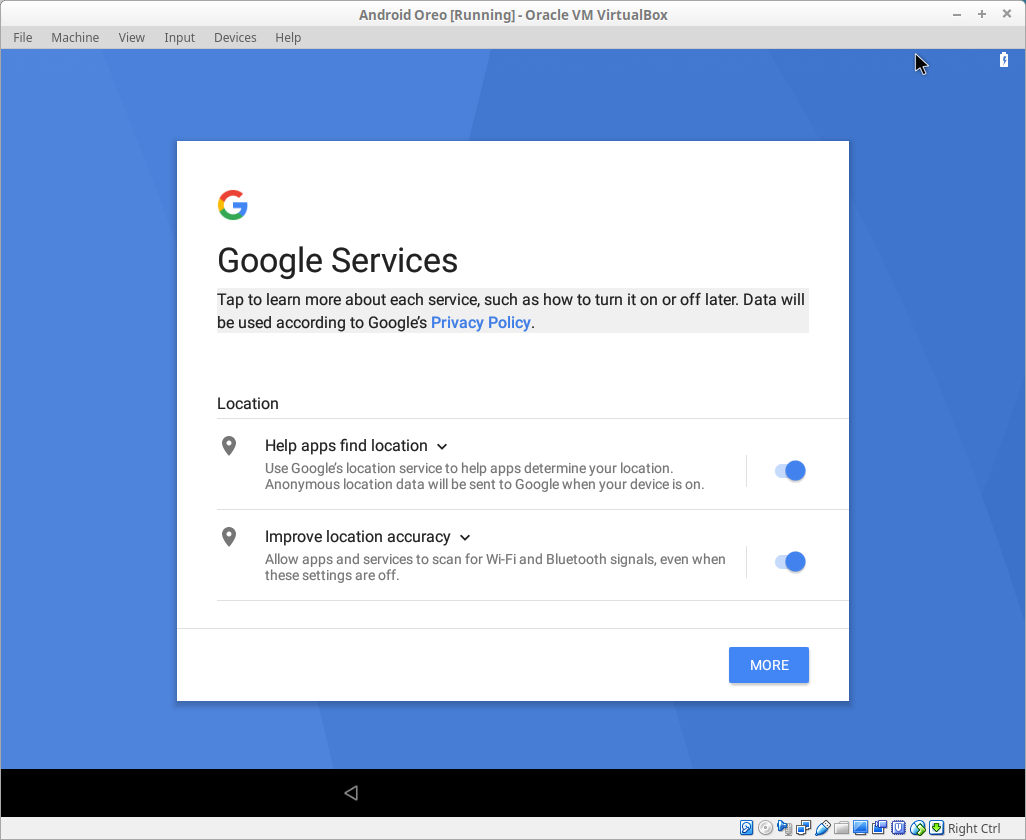Screen dimensions: 1026x840
Task: Click the Google Services heading
Action: click(338, 260)
